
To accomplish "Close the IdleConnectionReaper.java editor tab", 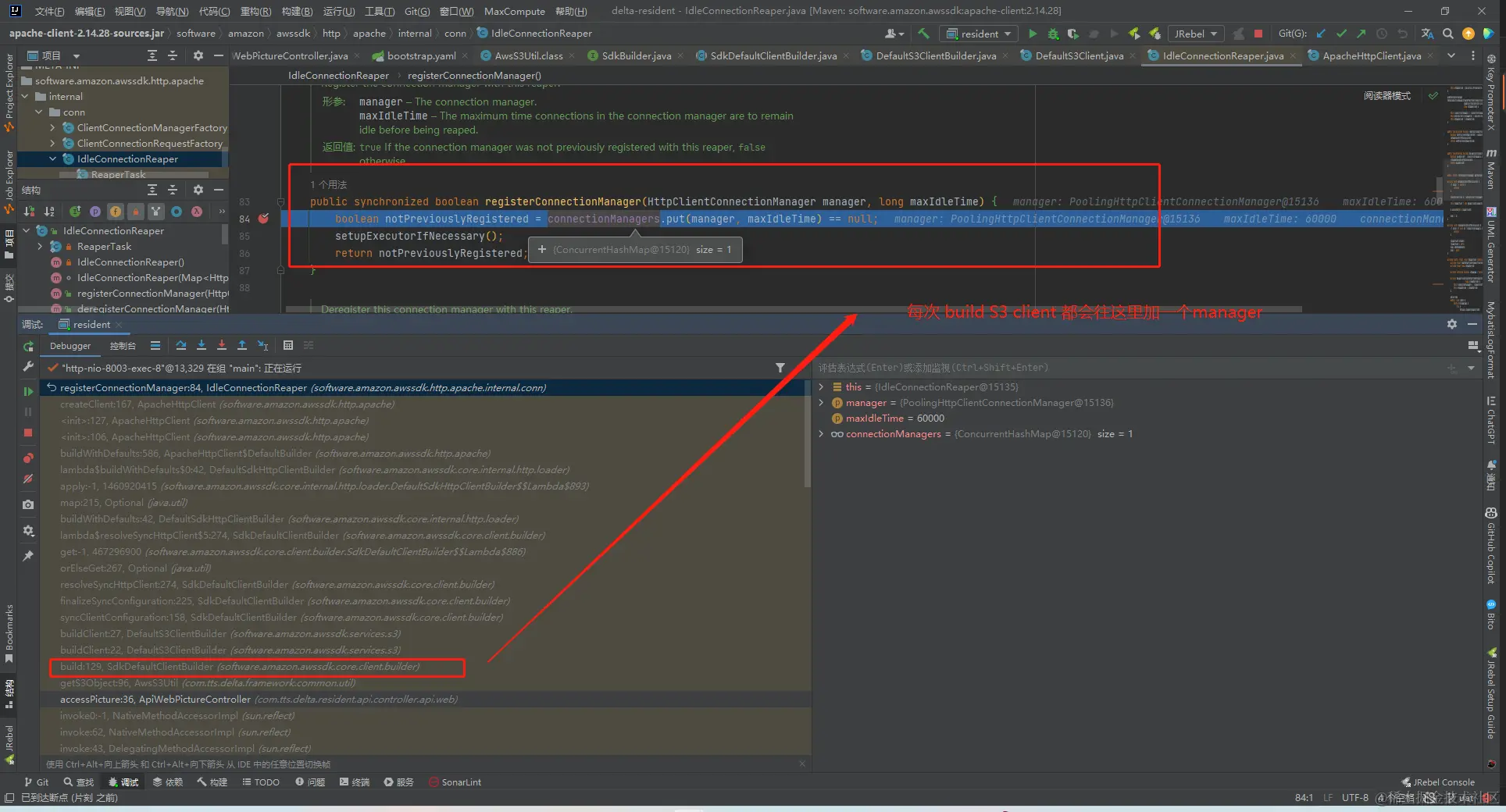I will pyautogui.click(x=1293, y=55).
